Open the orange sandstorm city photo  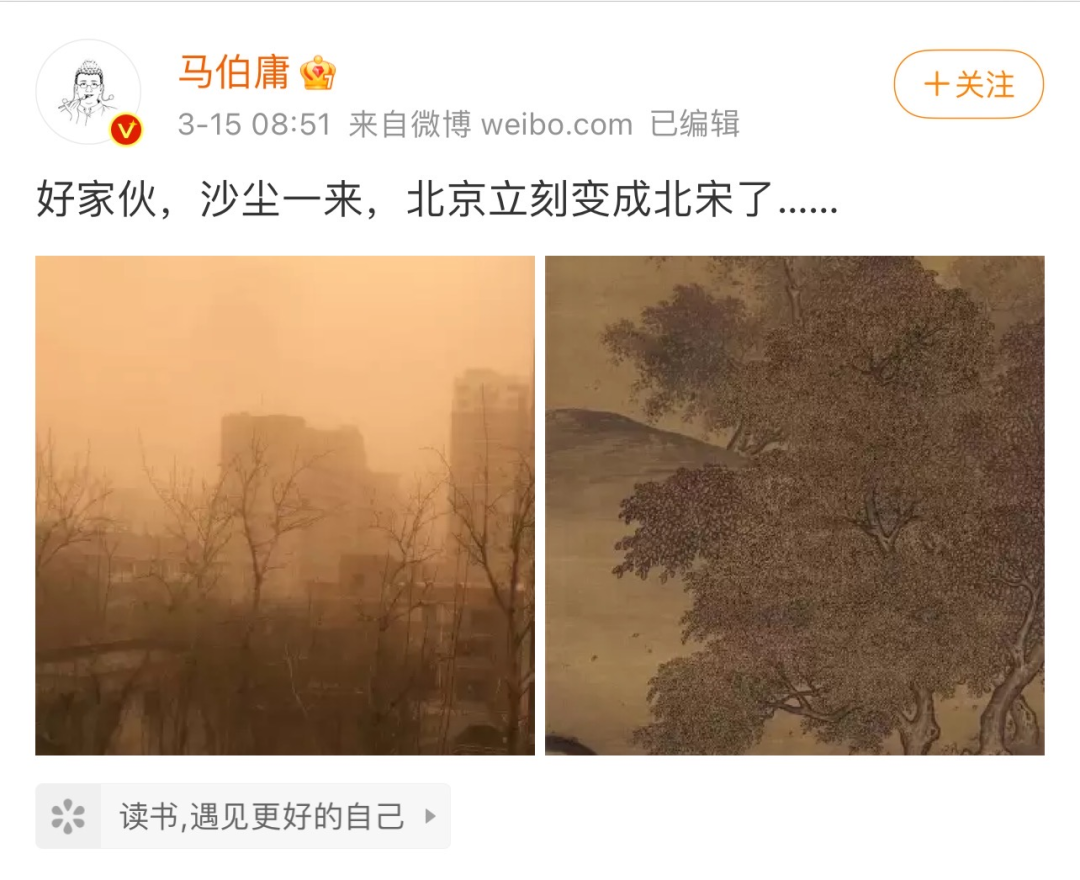[285, 505]
